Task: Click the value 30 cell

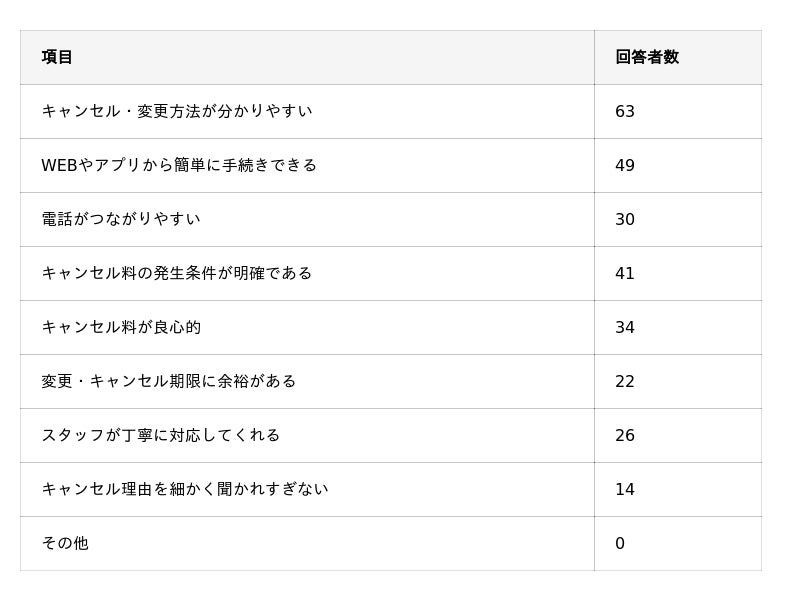Action: click(625, 219)
